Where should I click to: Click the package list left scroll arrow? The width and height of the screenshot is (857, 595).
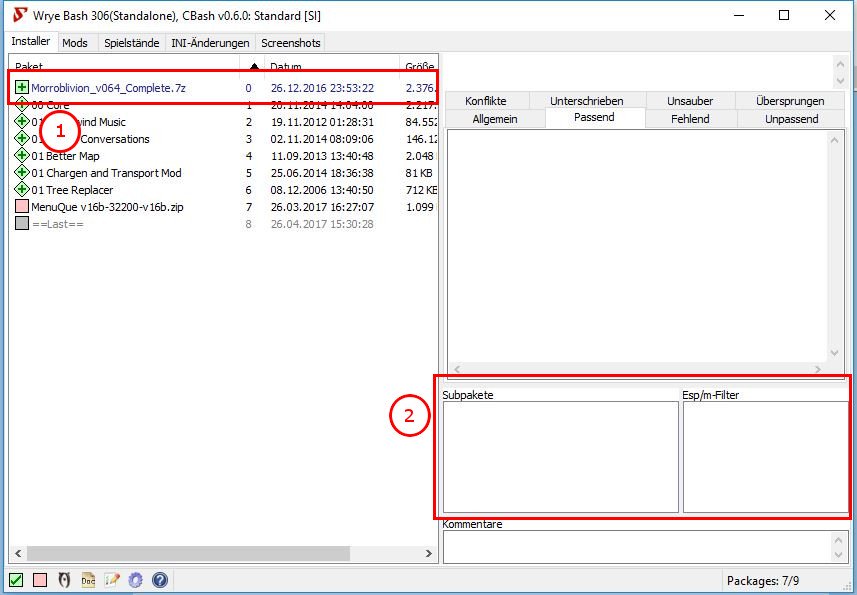pyautogui.click(x=18, y=553)
